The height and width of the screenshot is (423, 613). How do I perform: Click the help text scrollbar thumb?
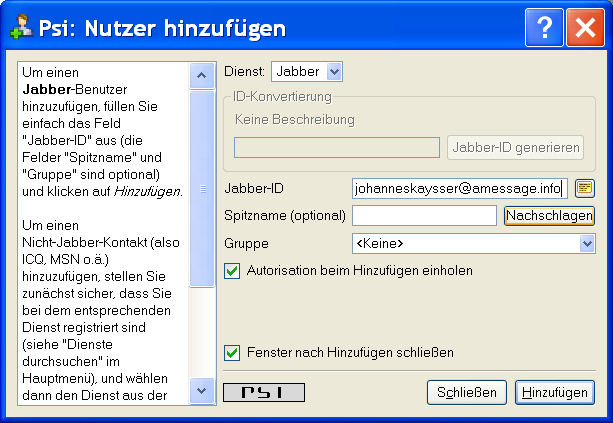click(202, 189)
